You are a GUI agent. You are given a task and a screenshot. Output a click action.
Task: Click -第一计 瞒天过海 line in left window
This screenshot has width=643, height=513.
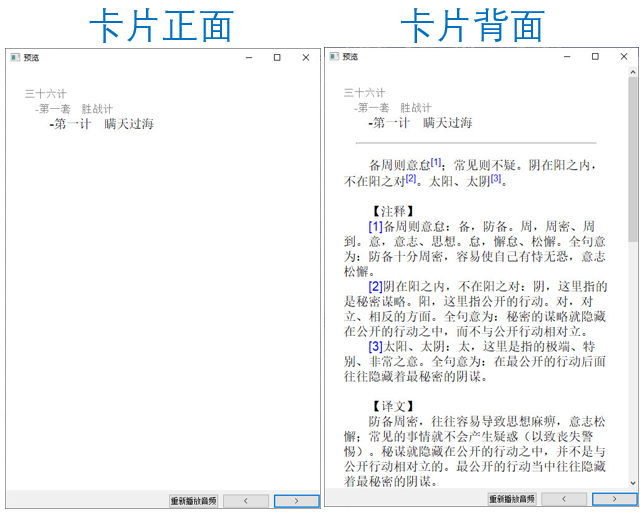click(x=102, y=124)
